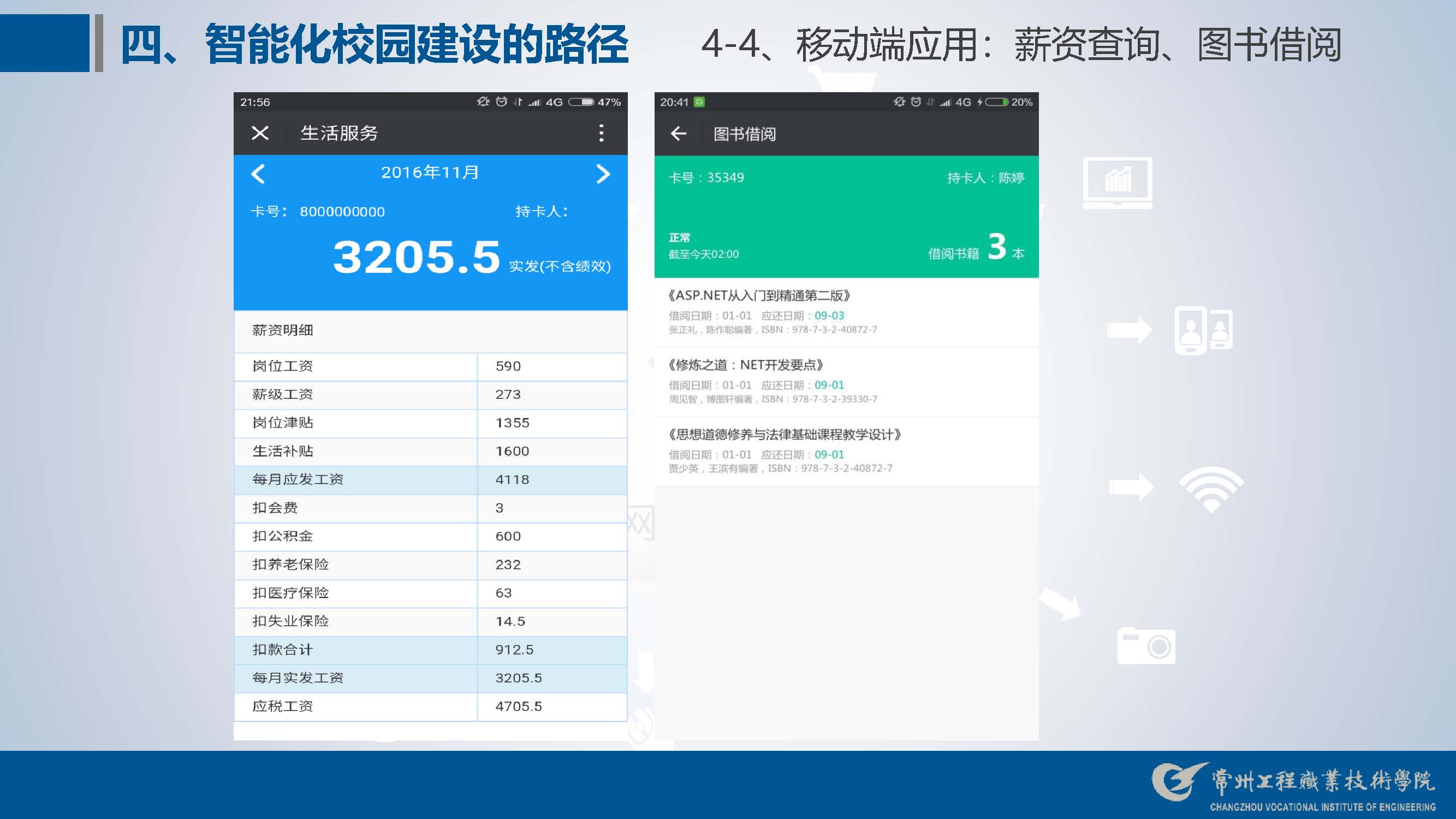The width and height of the screenshot is (1456, 819).
Task: Tap the back arrow in 图书借阅
Action: (678, 133)
